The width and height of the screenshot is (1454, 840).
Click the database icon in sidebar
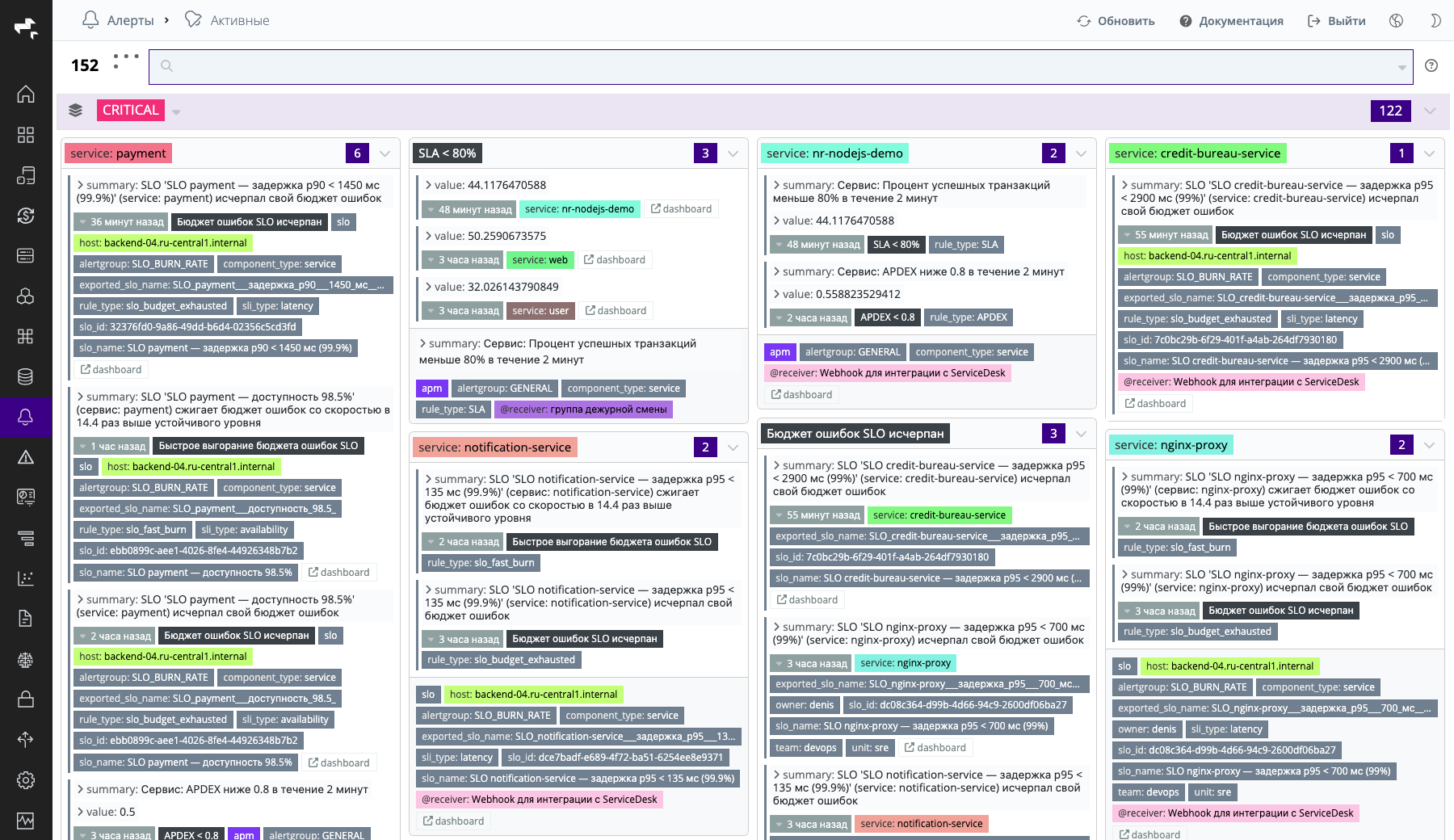tap(26, 376)
